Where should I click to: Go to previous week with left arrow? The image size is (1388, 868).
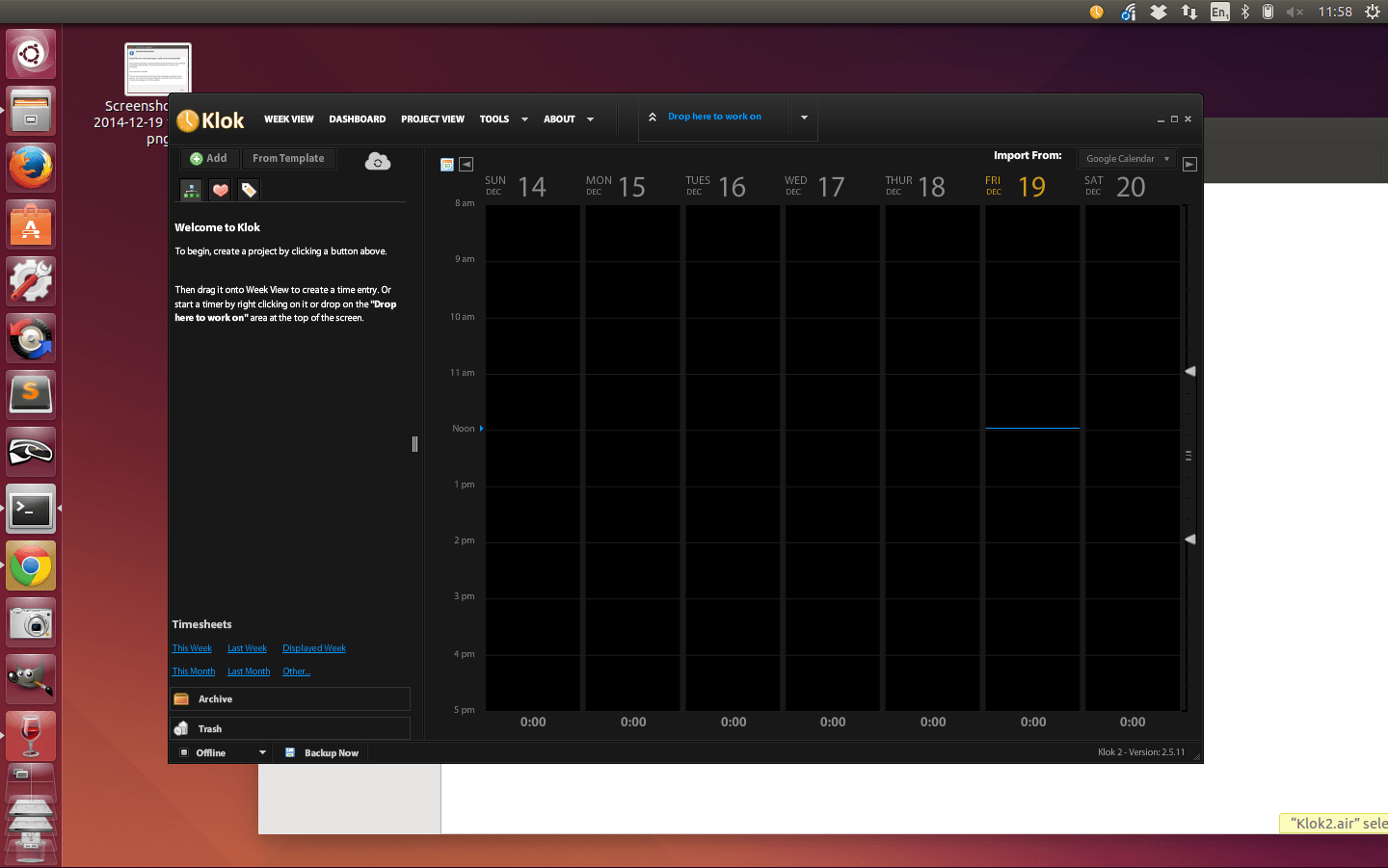467,165
